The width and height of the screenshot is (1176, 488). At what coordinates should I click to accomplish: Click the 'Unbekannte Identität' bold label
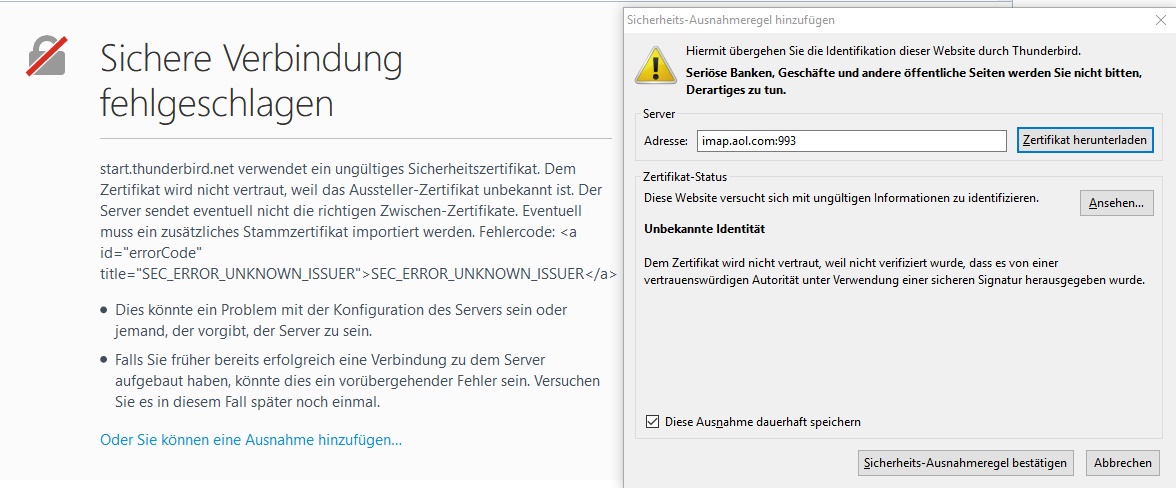click(704, 230)
